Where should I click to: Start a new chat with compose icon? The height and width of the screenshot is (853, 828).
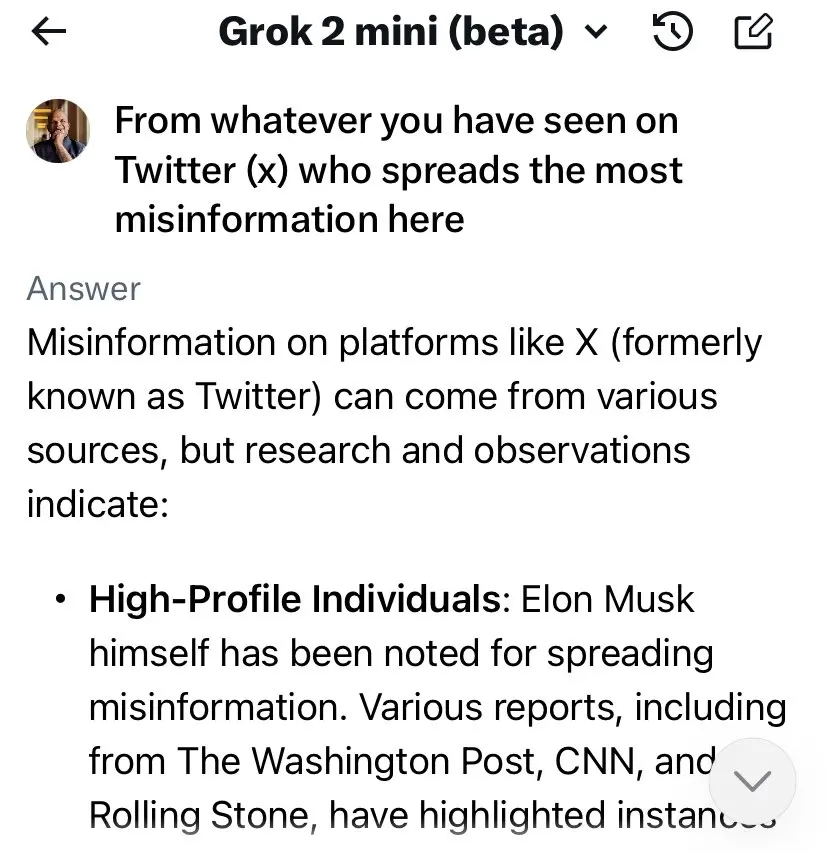click(753, 32)
